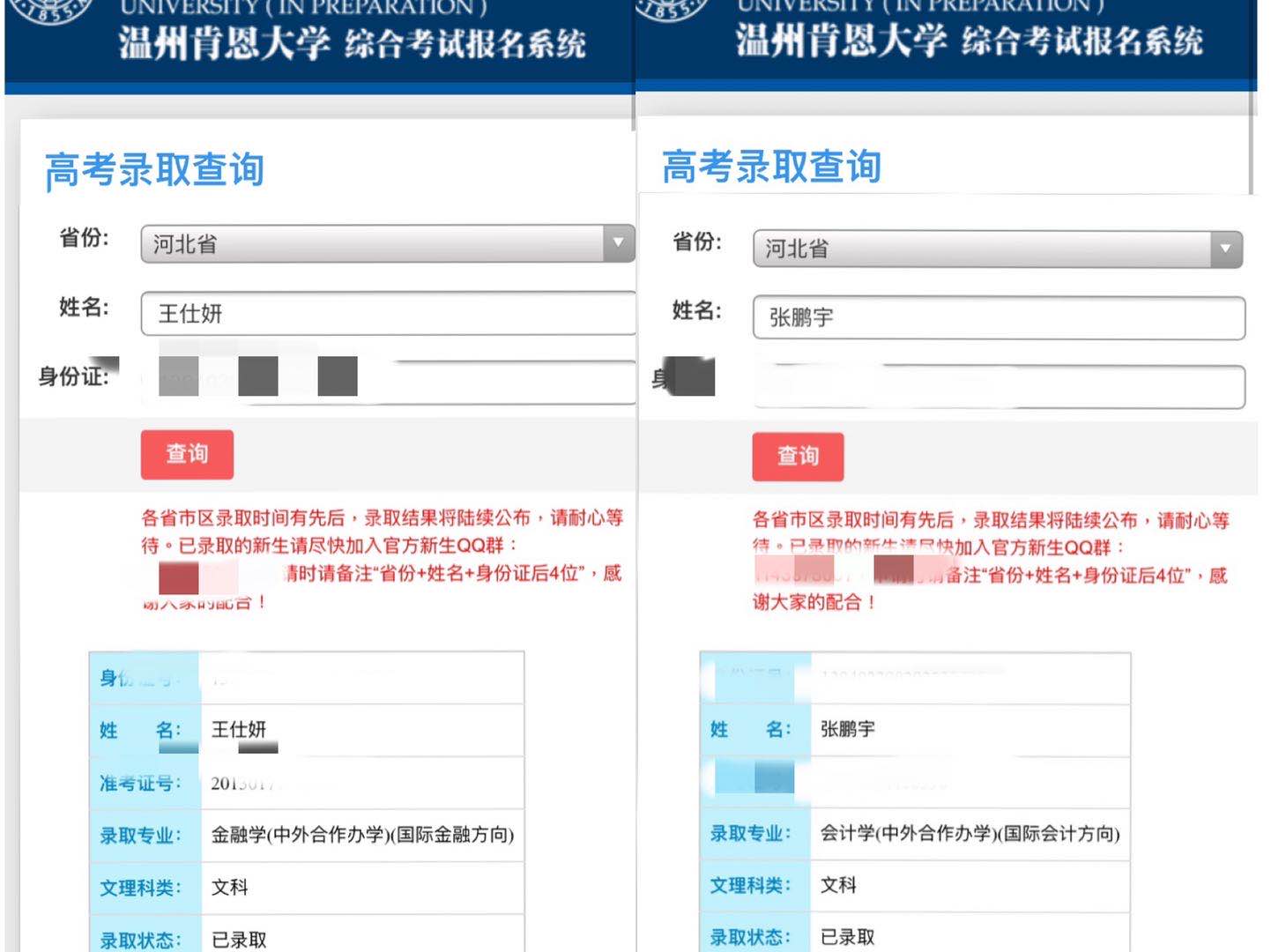
Task: Click the 准考证号 label in left table
Action: click(140, 783)
